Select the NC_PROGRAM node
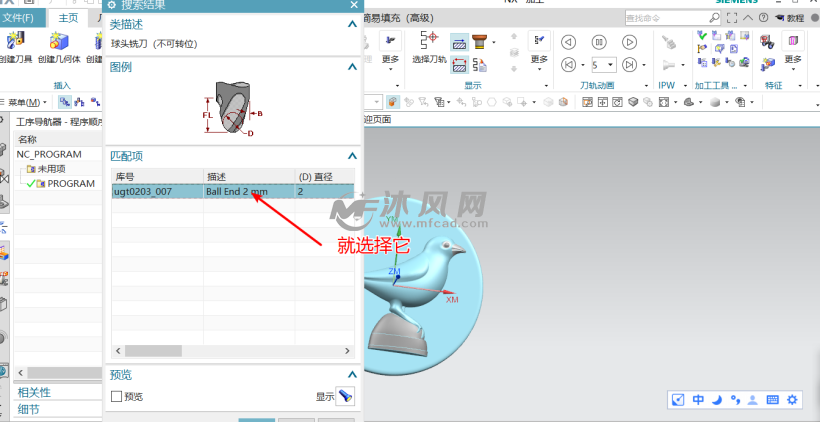Viewport: 820px width, 422px height. pos(49,154)
